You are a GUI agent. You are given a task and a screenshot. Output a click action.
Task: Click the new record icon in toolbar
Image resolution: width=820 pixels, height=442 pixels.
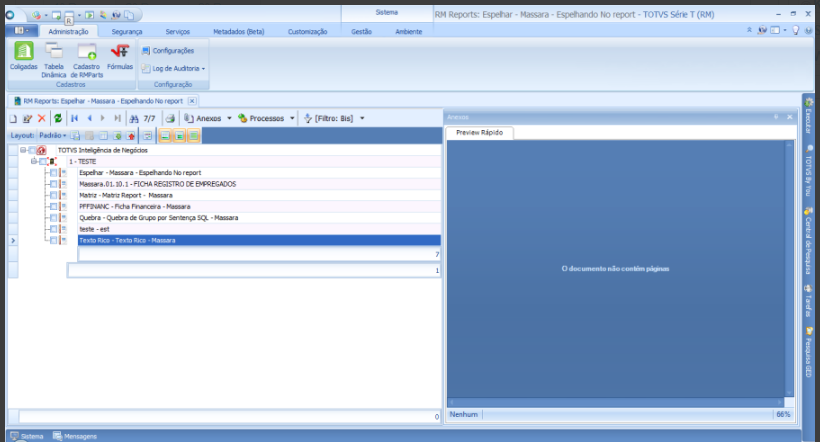[x=13, y=119]
